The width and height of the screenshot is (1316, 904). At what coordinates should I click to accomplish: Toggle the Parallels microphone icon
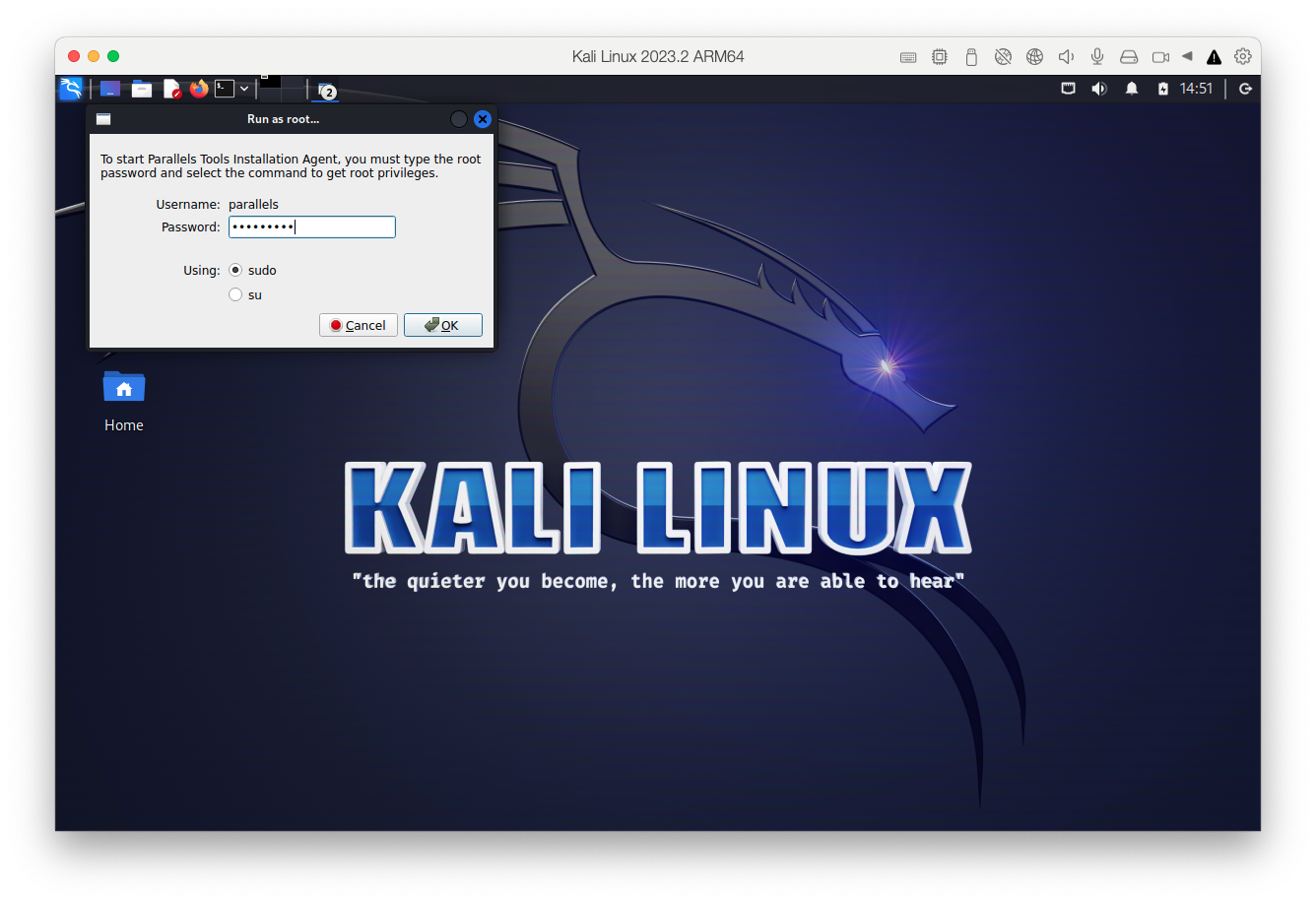point(1097,57)
